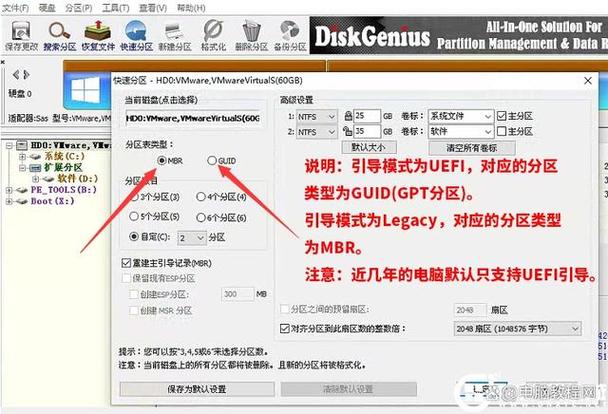Click partition 2 size field showing 35
Viewport: 608px width, 414px height.
(367, 131)
